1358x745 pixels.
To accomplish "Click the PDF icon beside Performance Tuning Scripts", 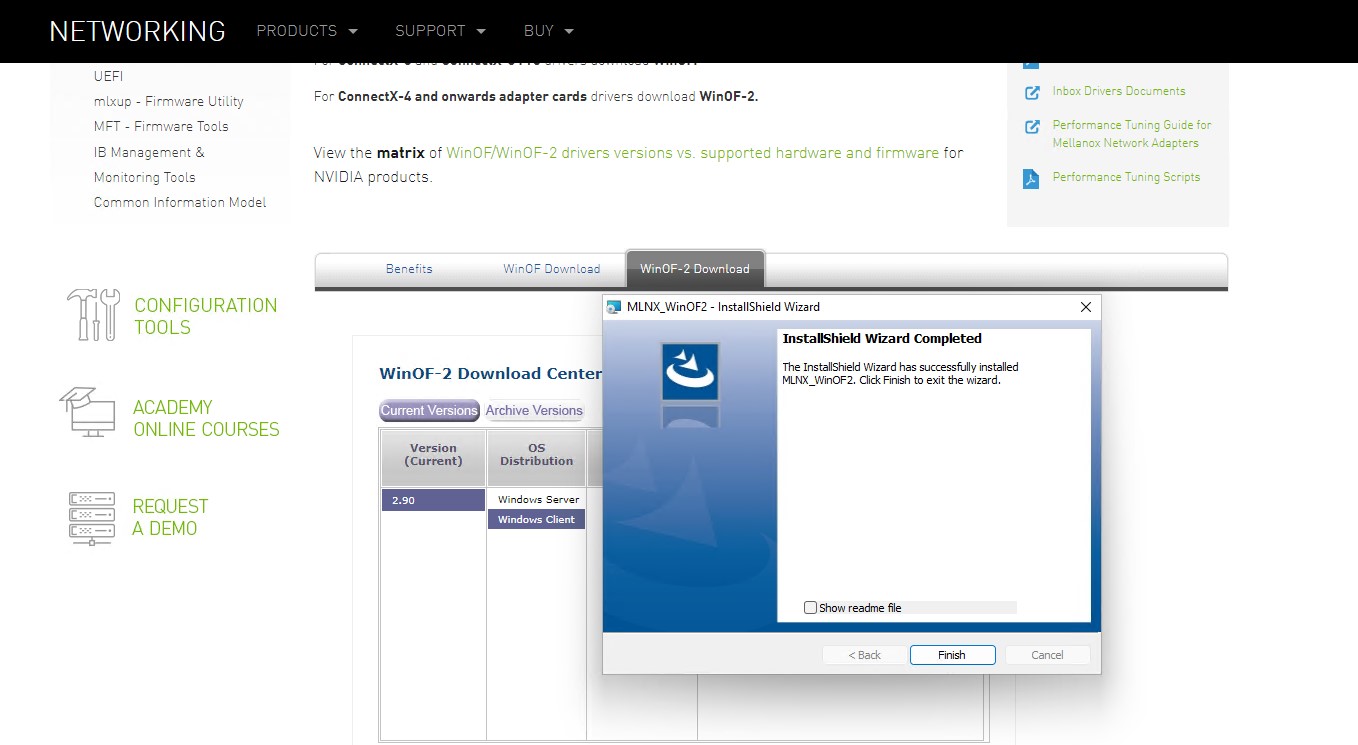I will 1032,179.
